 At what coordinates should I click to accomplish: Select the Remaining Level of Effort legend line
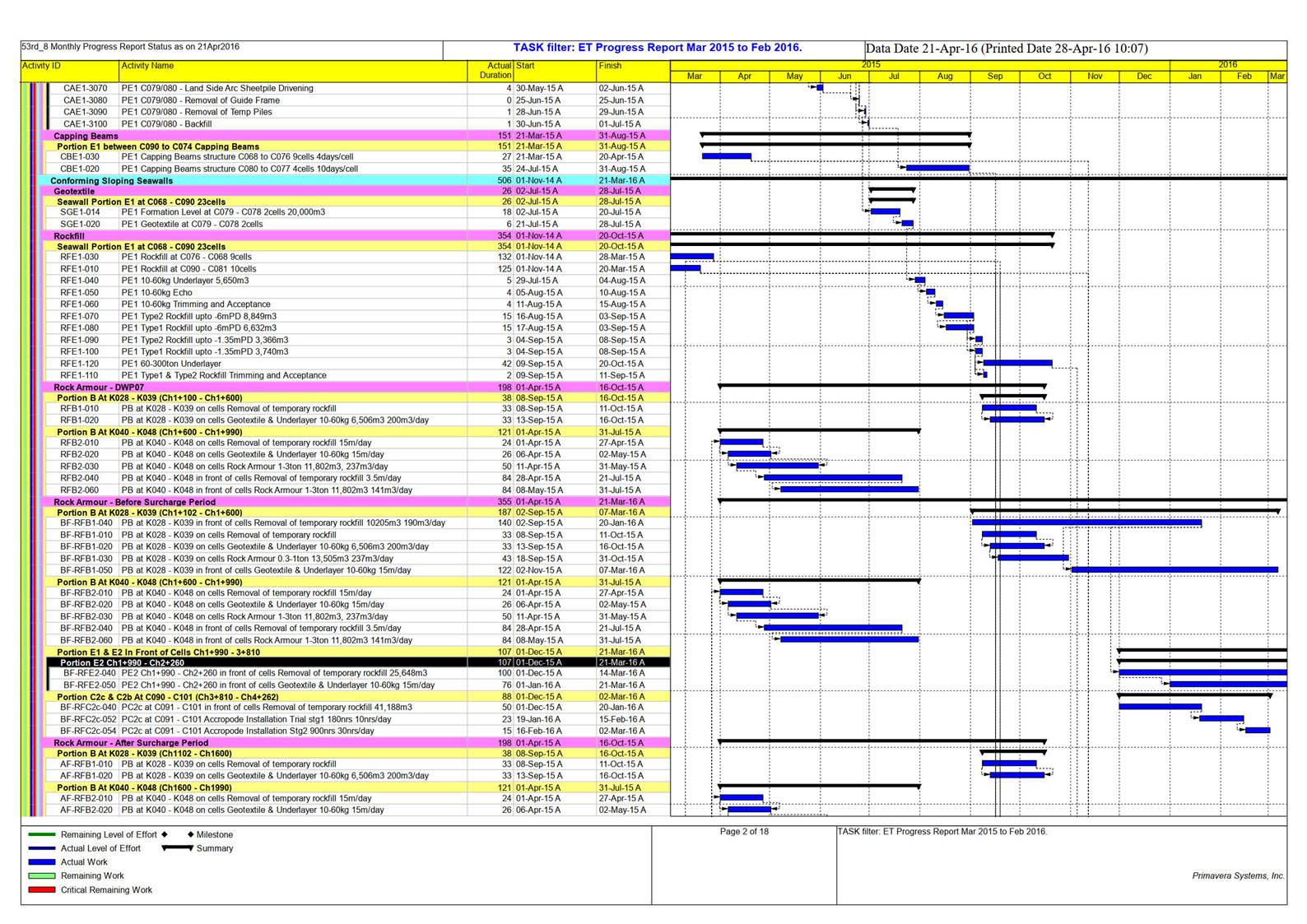pyautogui.click(x=41, y=834)
